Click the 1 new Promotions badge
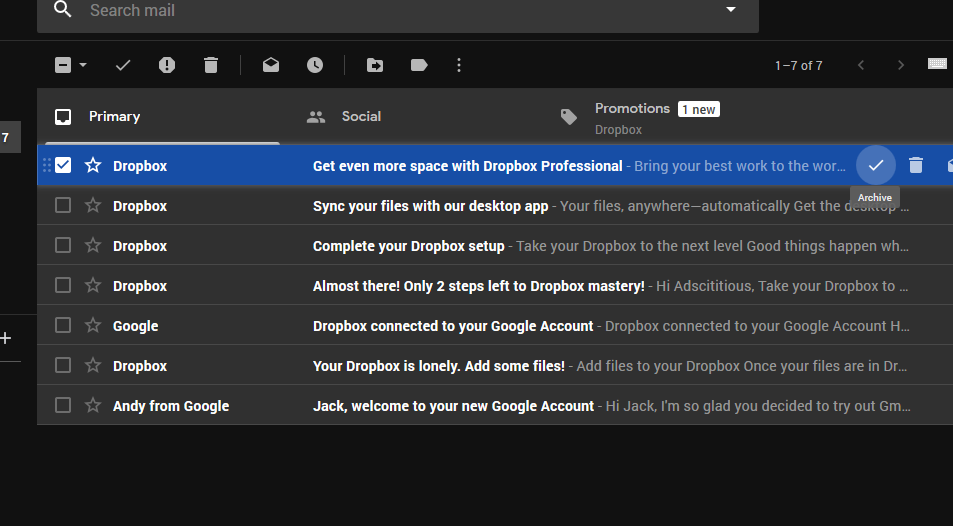The image size is (953, 526). pyautogui.click(x=699, y=109)
